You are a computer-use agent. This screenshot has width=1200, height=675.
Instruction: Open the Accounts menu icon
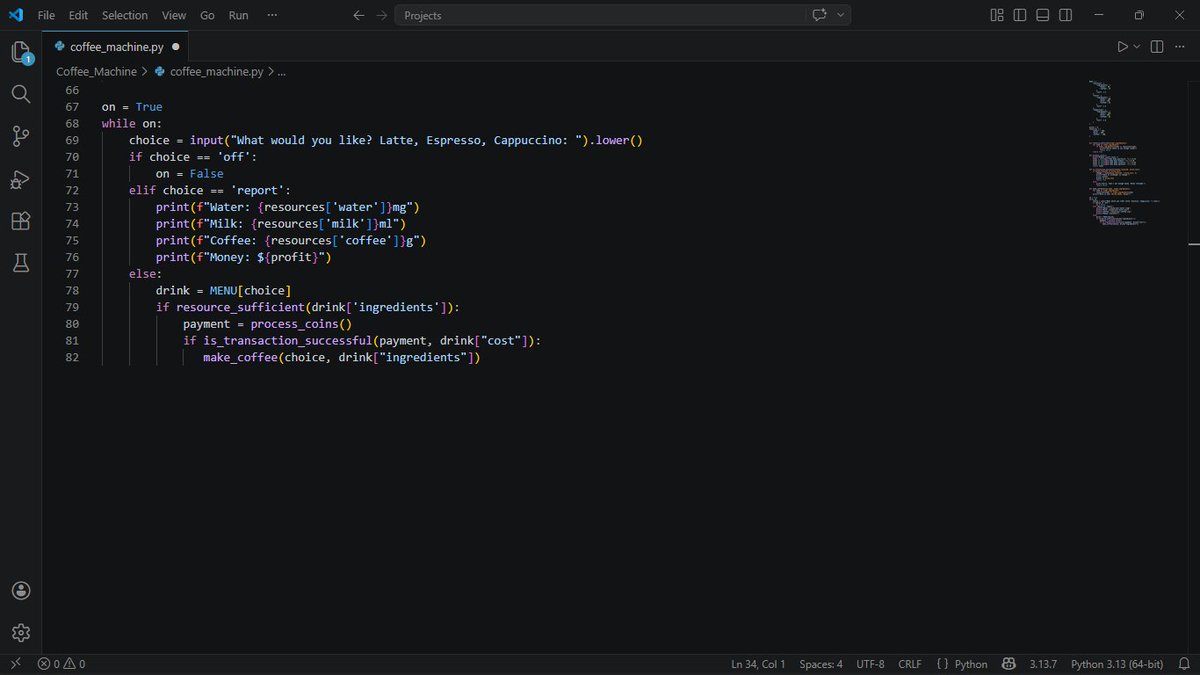[21, 591]
